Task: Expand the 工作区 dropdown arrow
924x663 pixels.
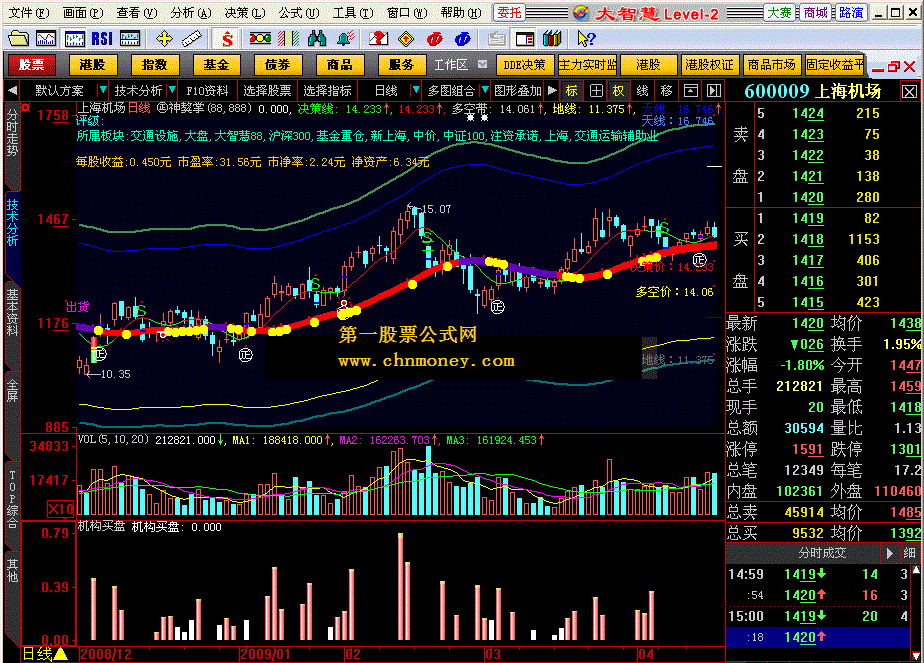Action: [483, 64]
